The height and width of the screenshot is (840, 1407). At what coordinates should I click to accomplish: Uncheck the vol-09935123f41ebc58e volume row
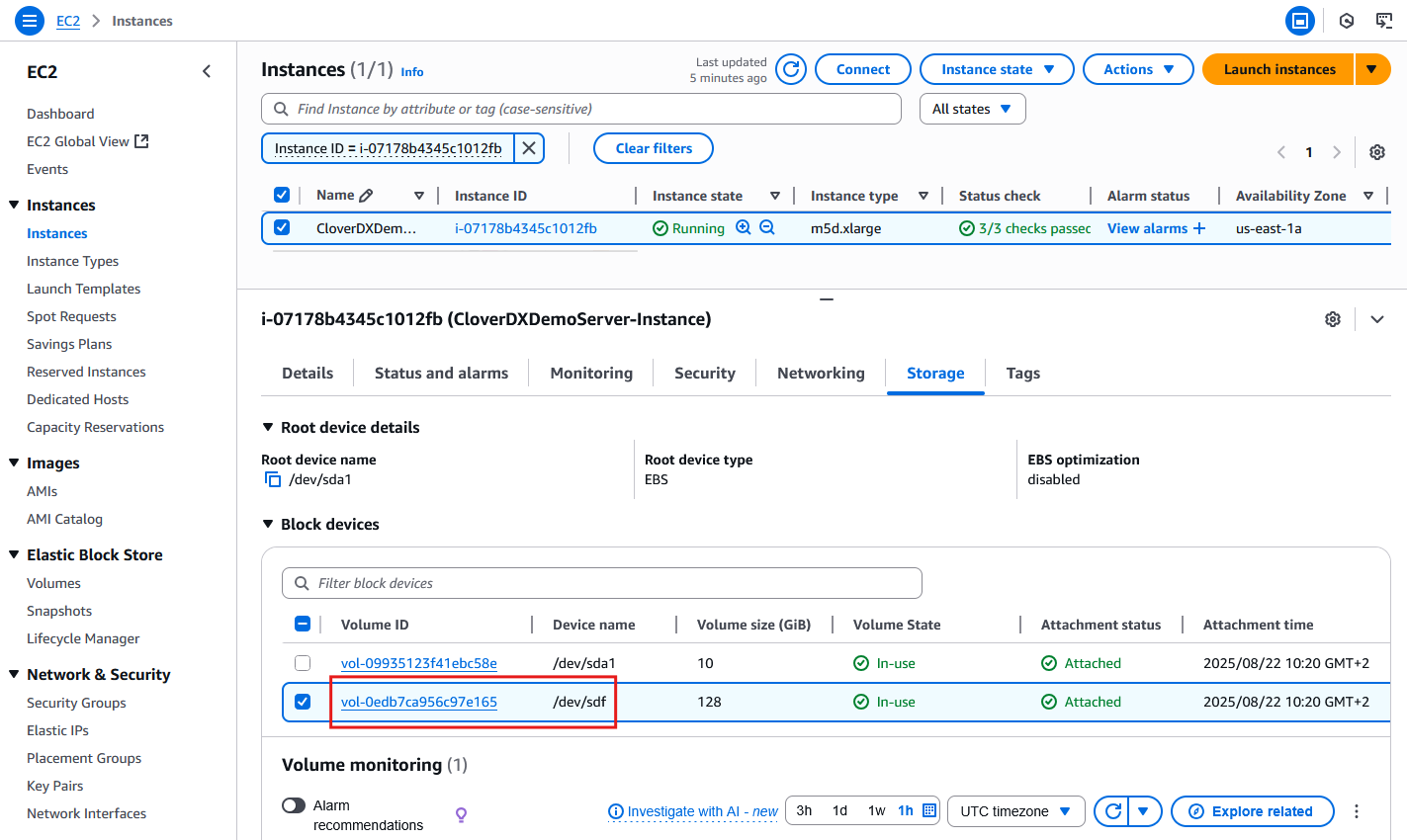303,662
